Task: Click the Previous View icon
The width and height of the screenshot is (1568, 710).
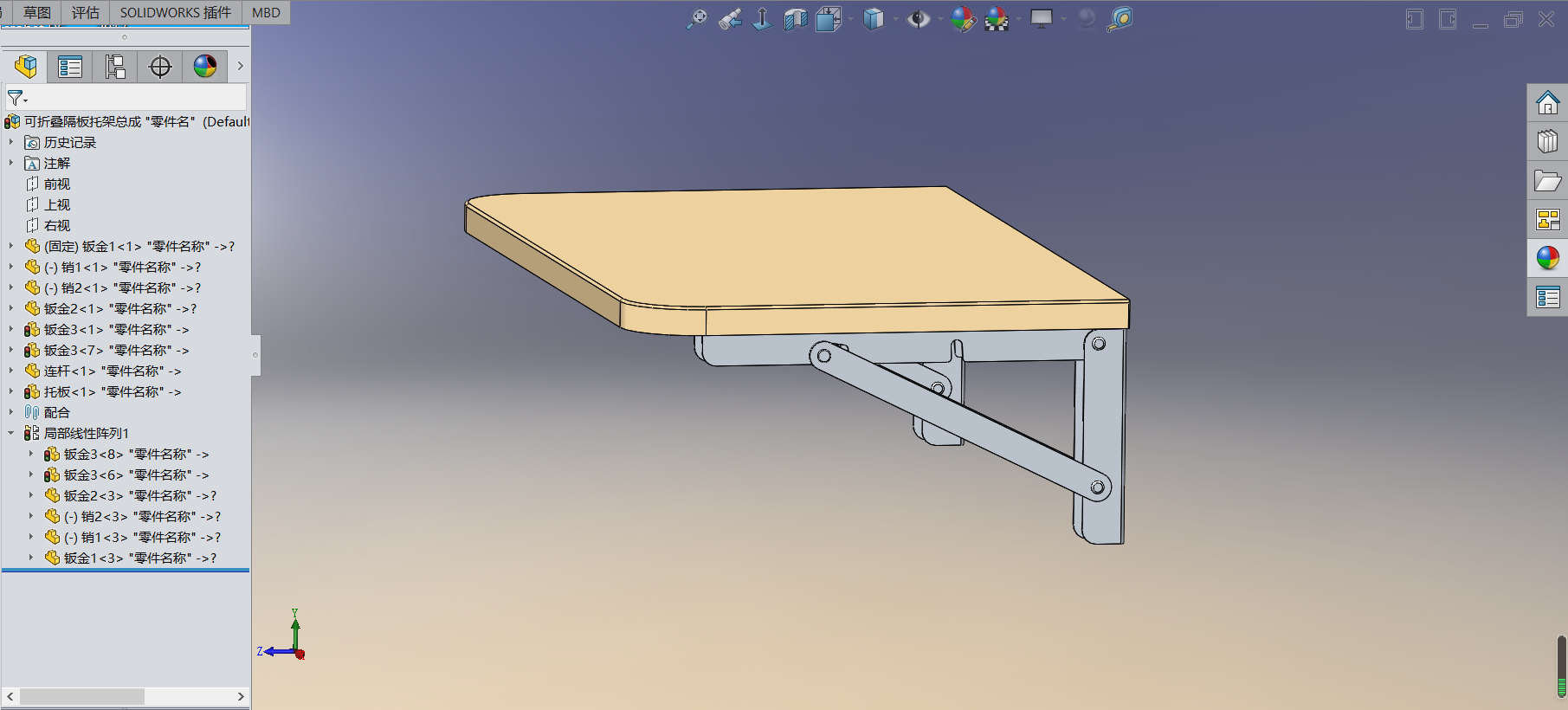Action: (730, 19)
